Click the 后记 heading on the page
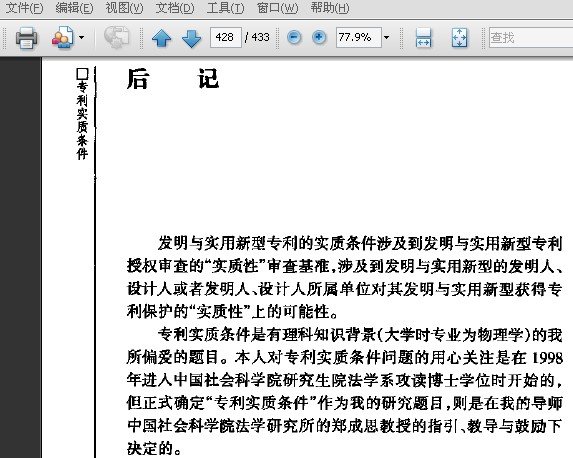This screenshot has height=458, width=573. click(173, 79)
